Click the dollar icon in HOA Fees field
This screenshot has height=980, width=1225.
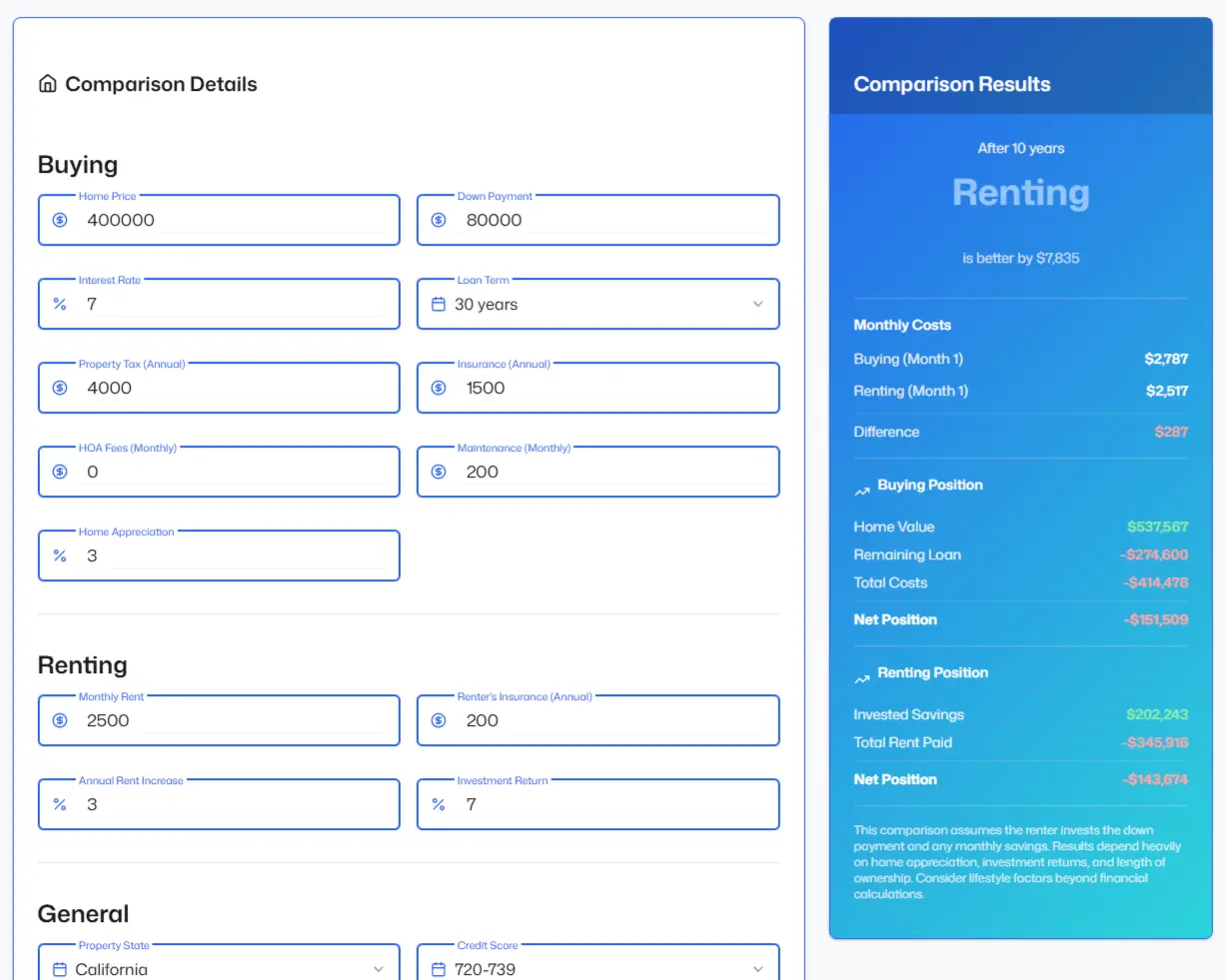coord(60,472)
